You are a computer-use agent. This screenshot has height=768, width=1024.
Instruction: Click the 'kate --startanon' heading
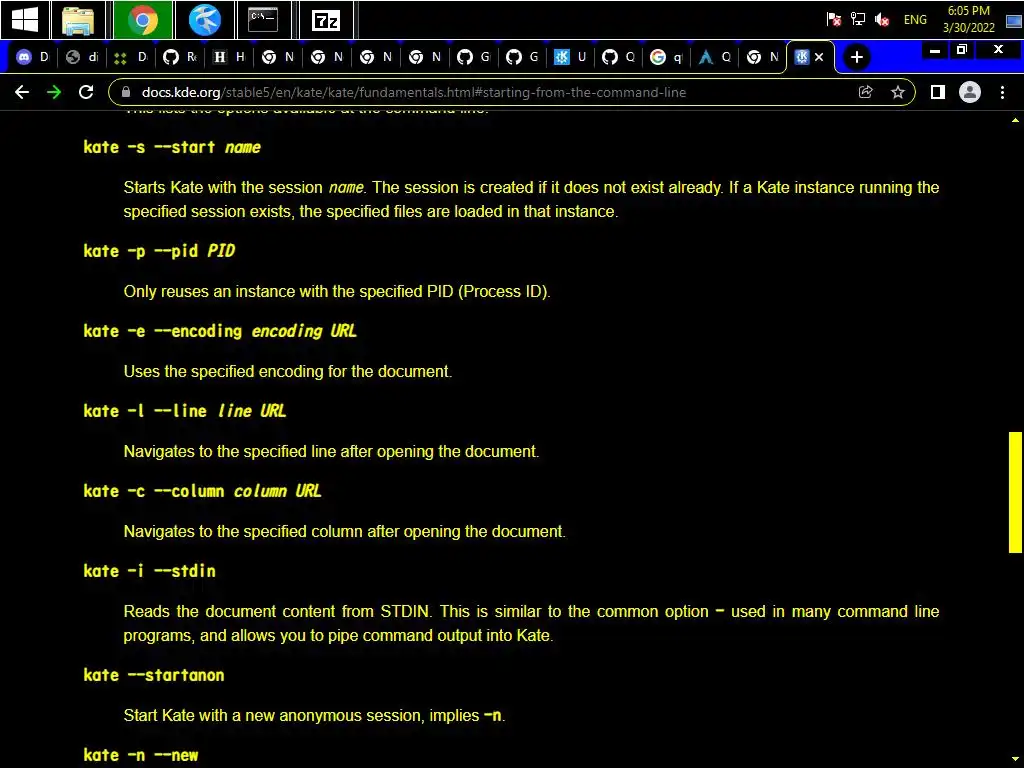coord(153,675)
